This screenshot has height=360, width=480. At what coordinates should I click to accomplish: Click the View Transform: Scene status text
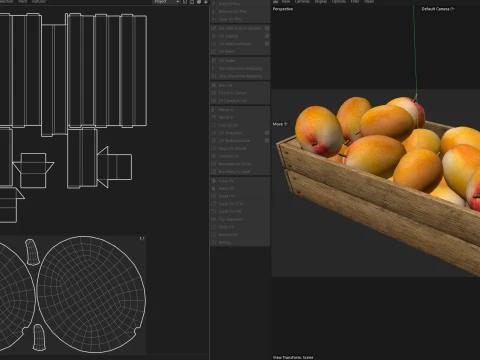[293, 357]
